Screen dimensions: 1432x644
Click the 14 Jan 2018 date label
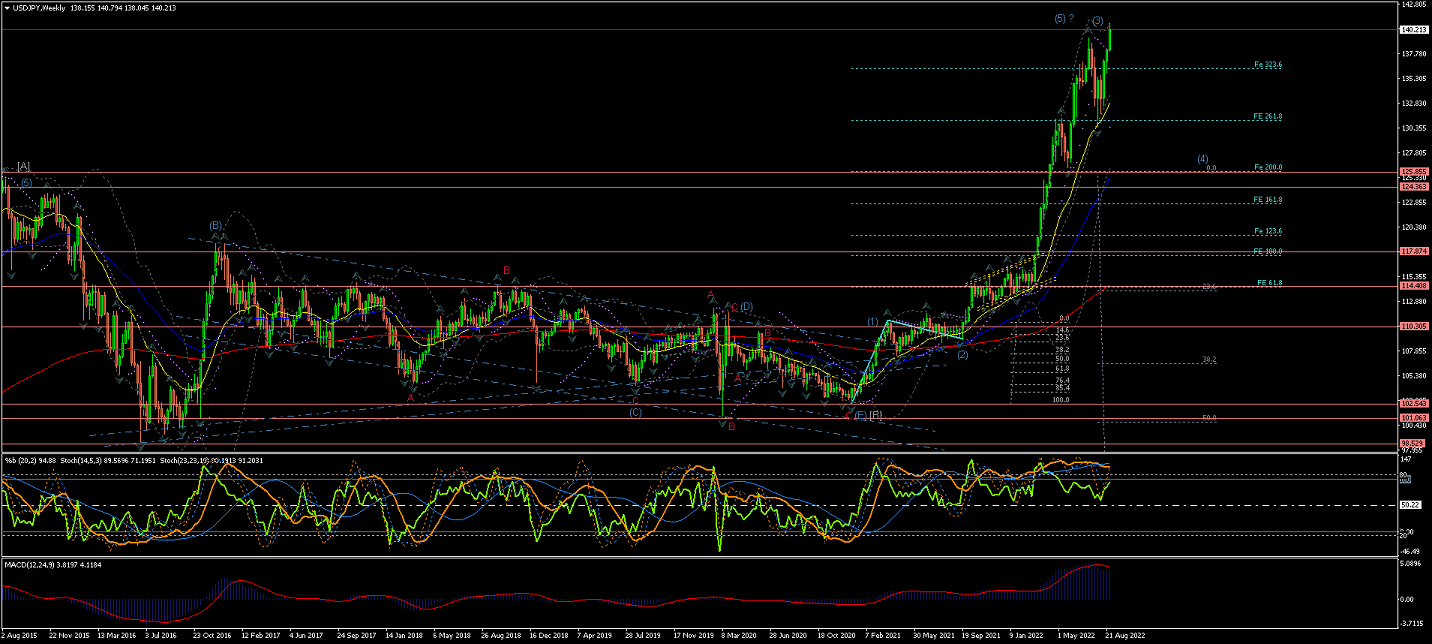tap(405, 634)
